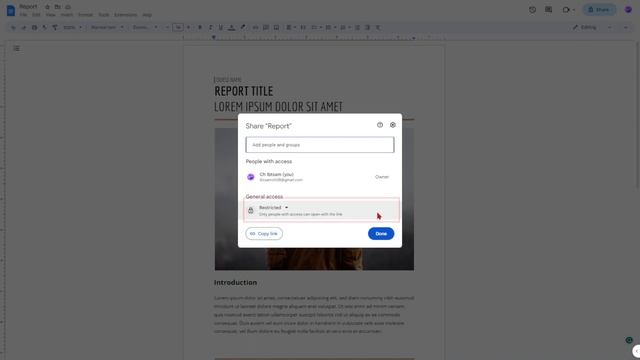Image resolution: width=640 pixels, height=360 pixels.
Task: Click the Report document title
Action: [x=28, y=7]
